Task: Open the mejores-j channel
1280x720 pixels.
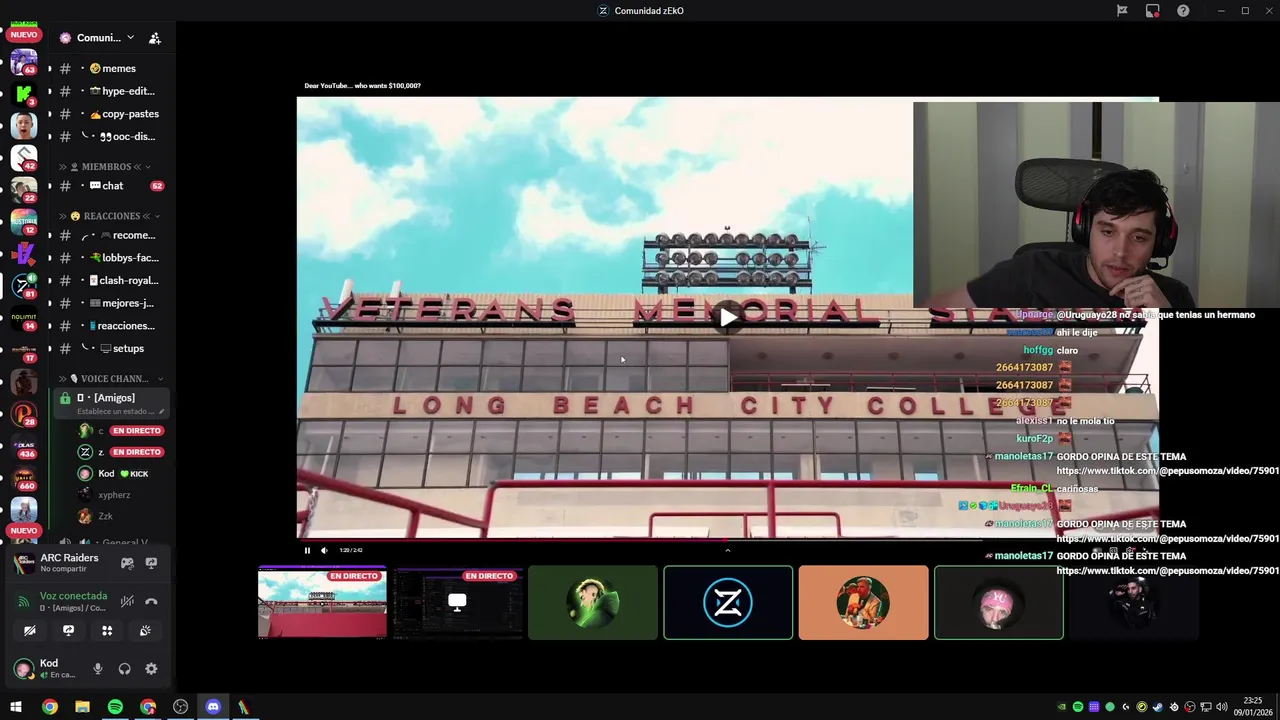Action: tap(111, 303)
